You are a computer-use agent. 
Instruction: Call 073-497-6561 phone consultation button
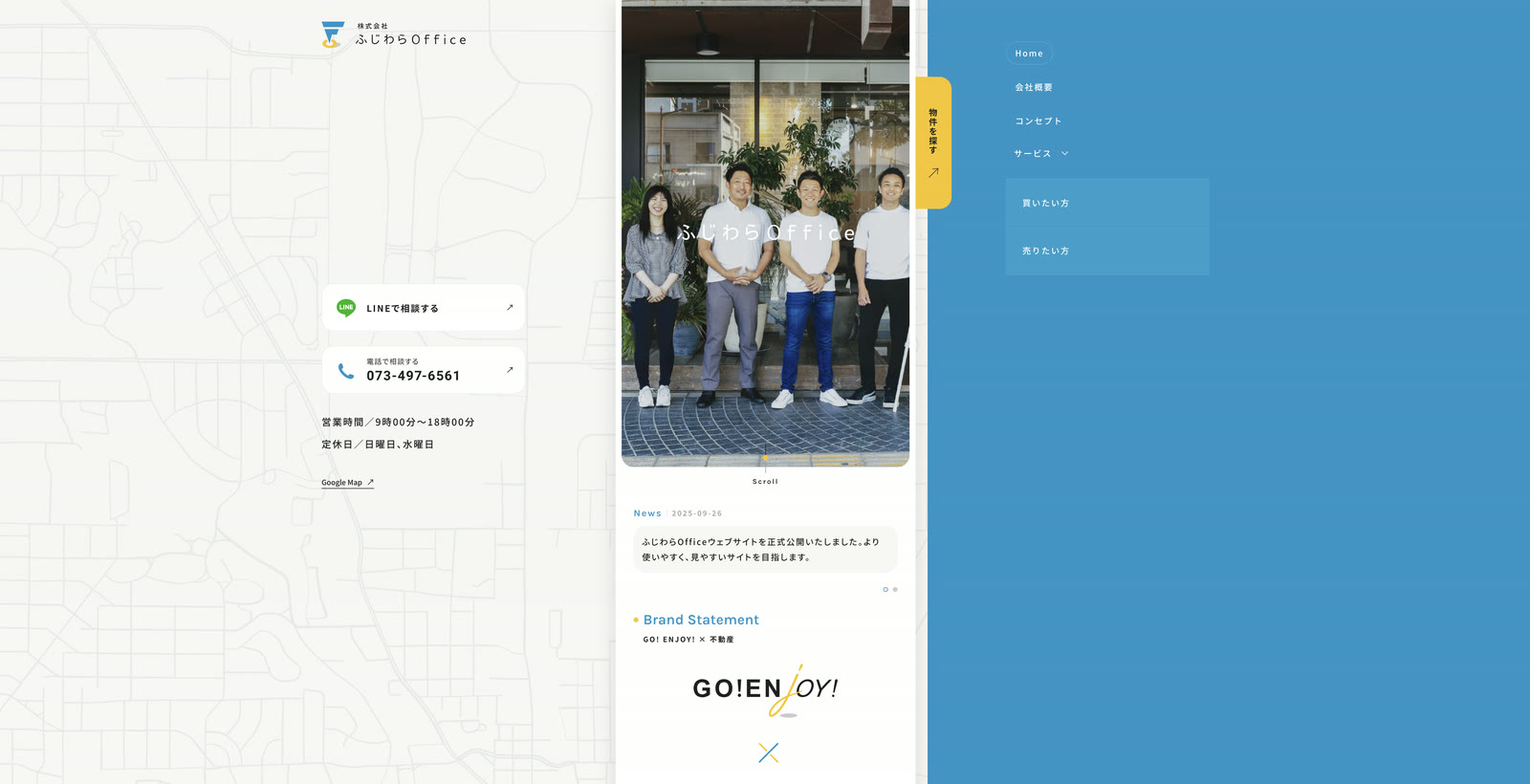tap(424, 370)
